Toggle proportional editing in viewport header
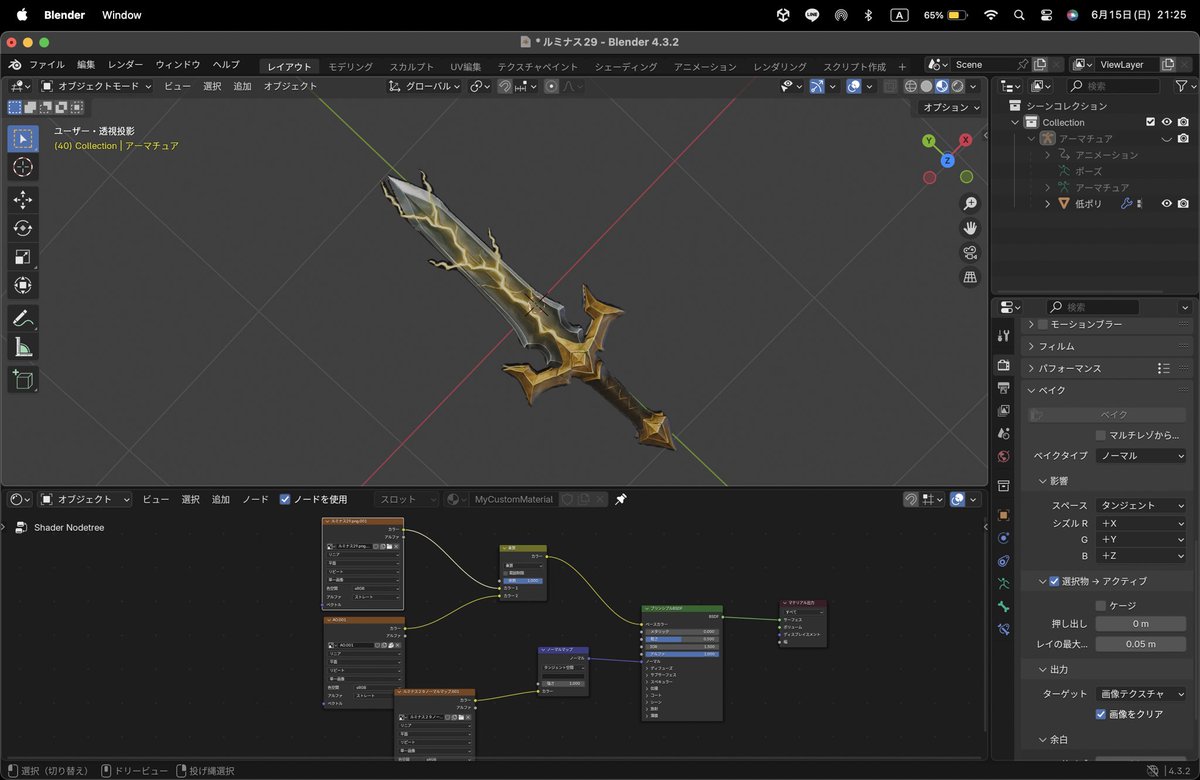1200x780 pixels. (x=551, y=86)
